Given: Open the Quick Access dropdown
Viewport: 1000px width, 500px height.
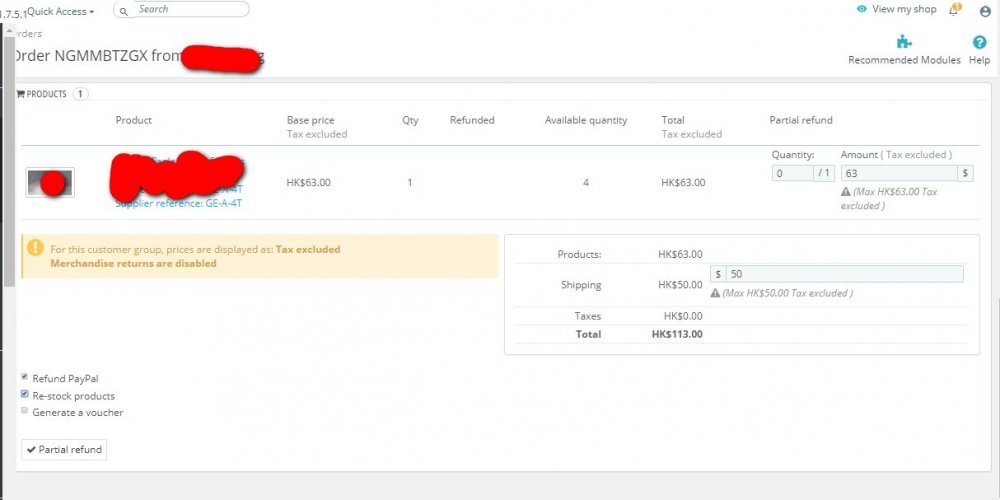Looking at the screenshot, I should [61, 11].
